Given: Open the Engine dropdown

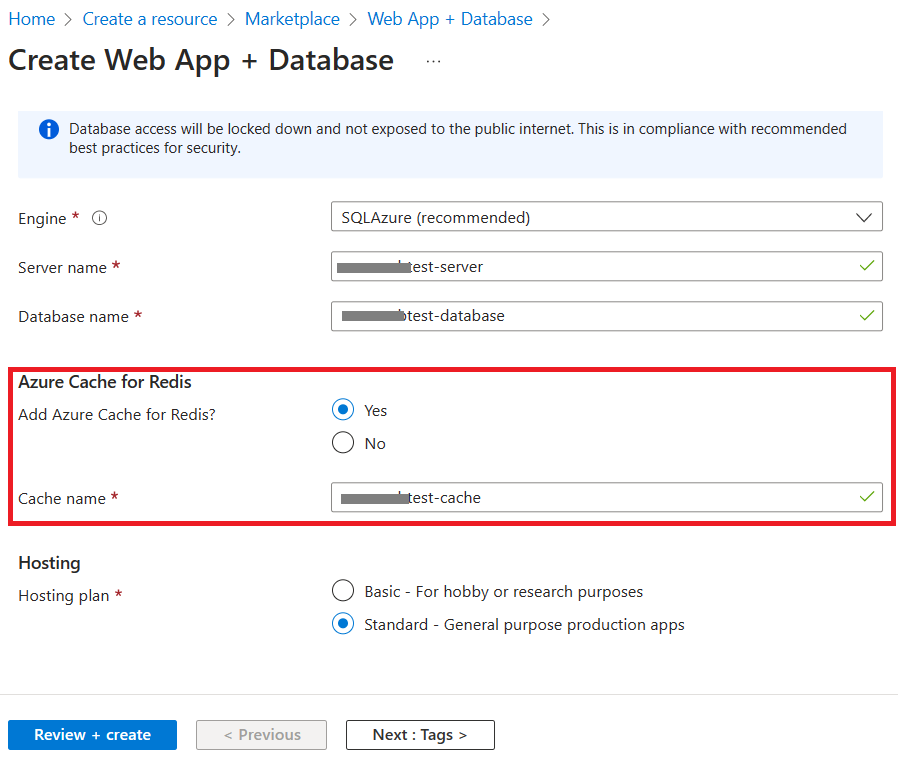Looking at the screenshot, I should point(606,217).
